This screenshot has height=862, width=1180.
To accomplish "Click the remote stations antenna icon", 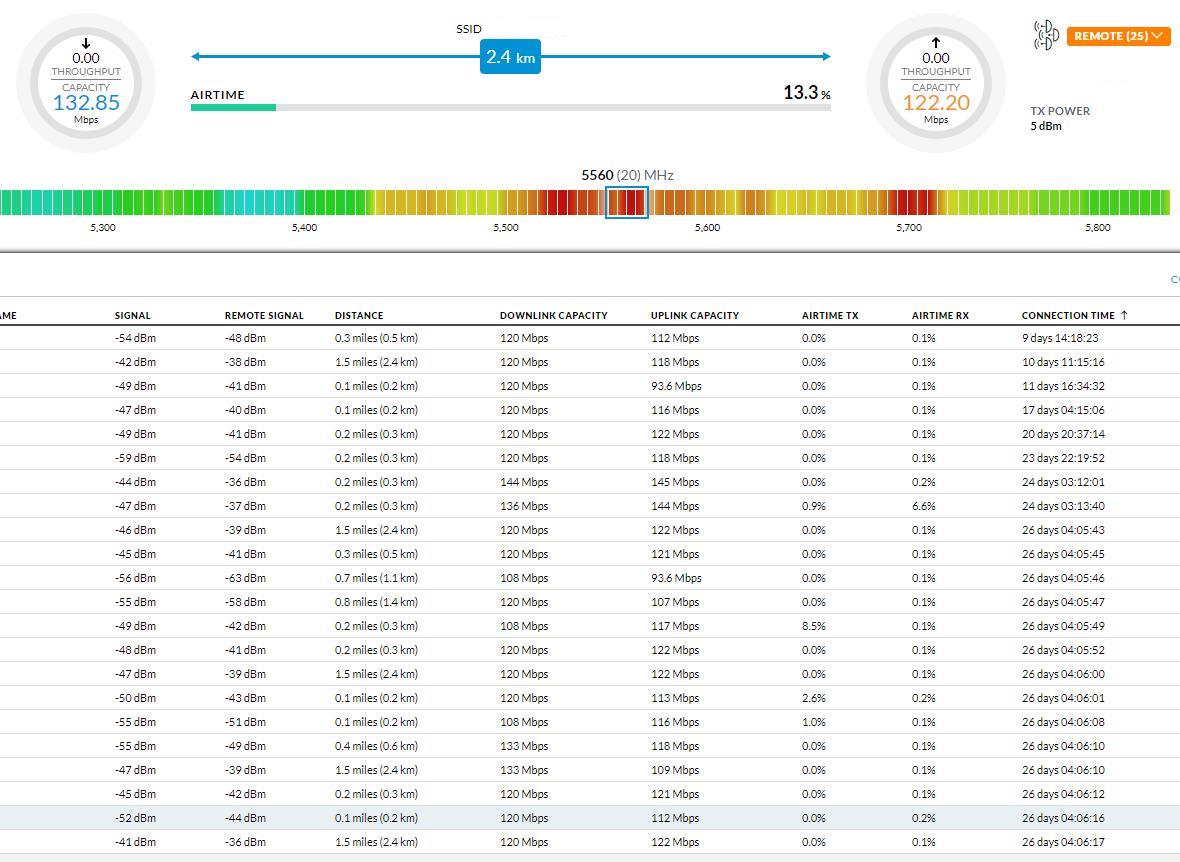I will [x=1046, y=35].
